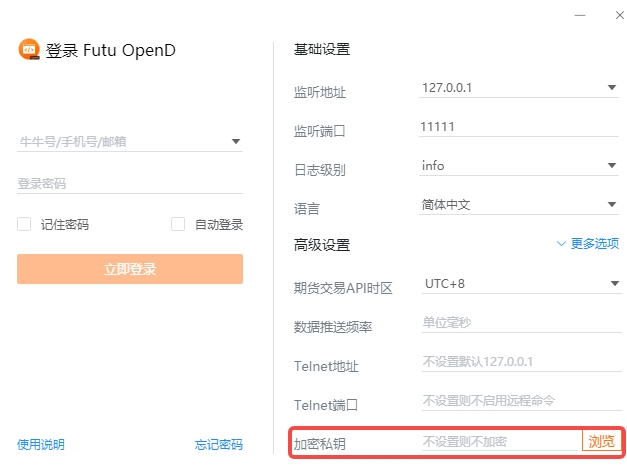
Task: Click into the Telnet地址 field
Action: click(x=520, y=362)
